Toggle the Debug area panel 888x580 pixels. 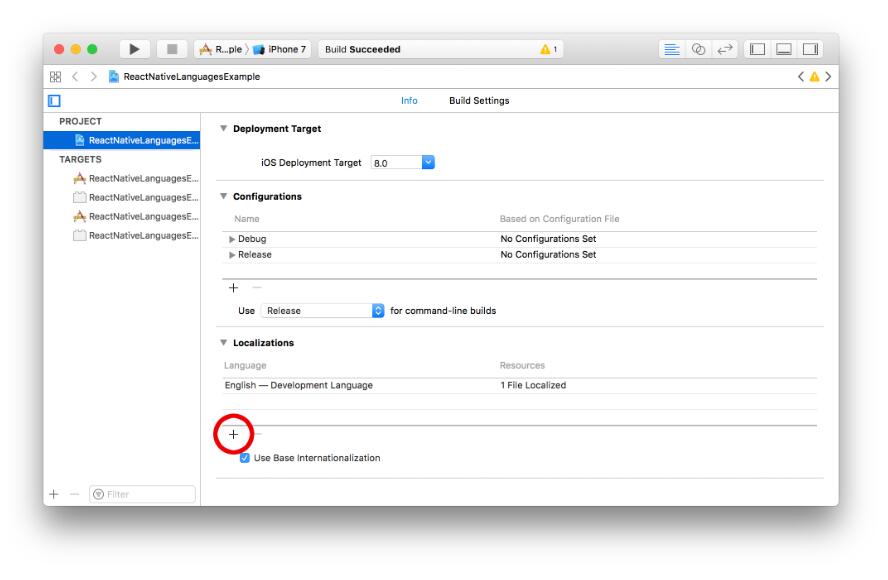[x=784, y=49]
